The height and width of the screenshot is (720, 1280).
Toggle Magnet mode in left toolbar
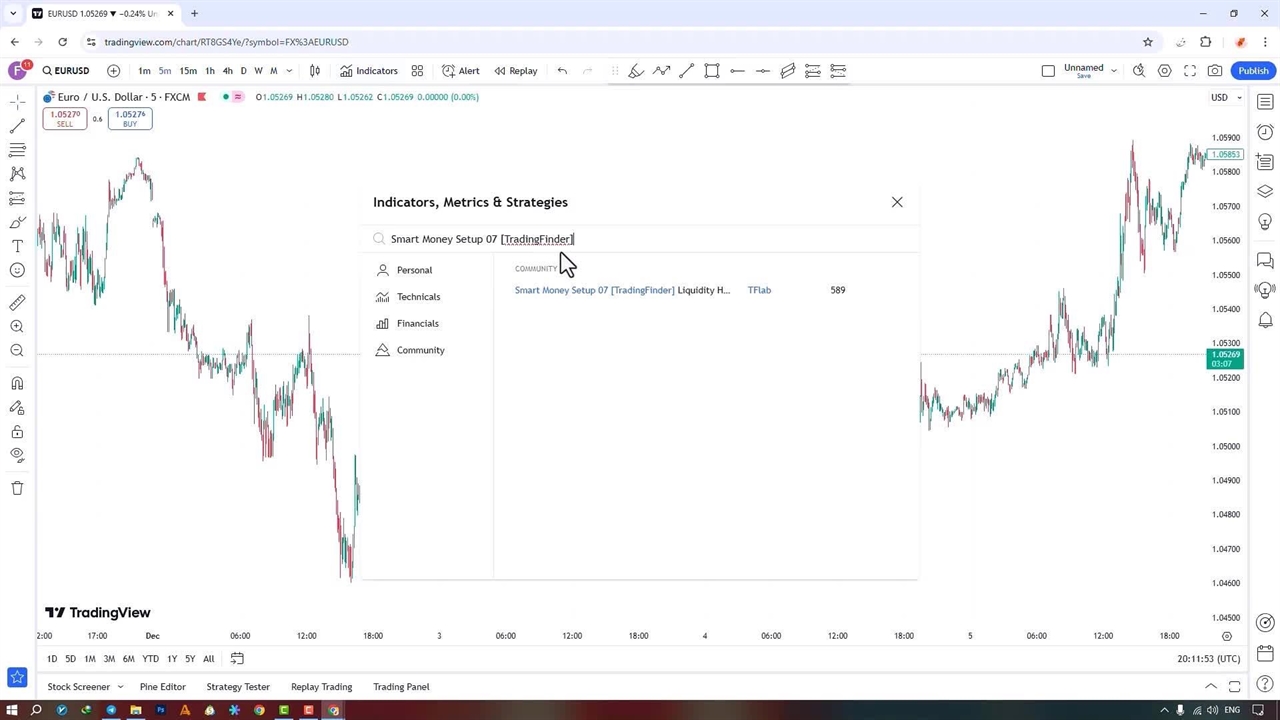coord(17,383)
